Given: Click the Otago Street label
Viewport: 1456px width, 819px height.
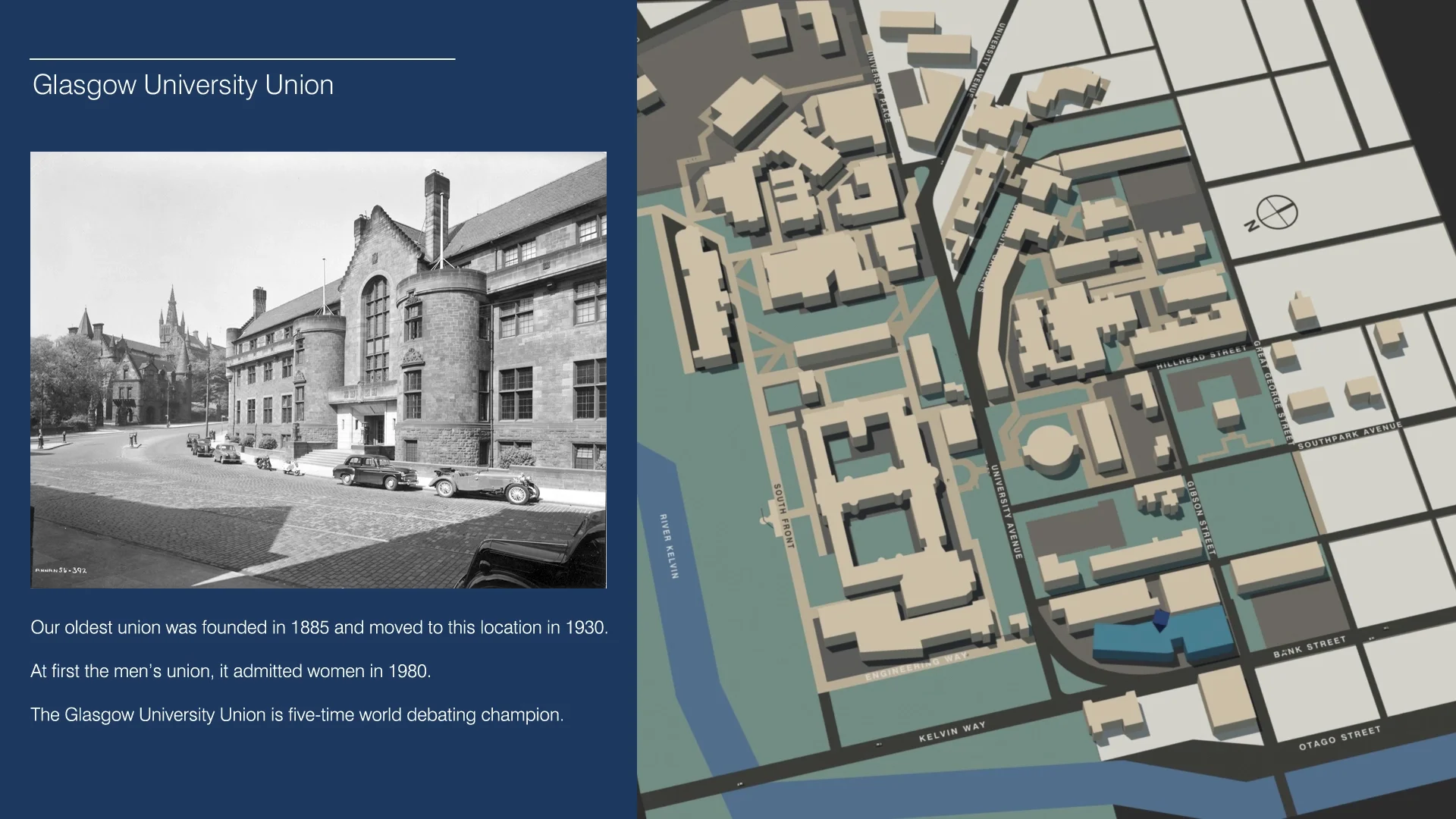Looking at the screenshot, I should coord(1339,737).
